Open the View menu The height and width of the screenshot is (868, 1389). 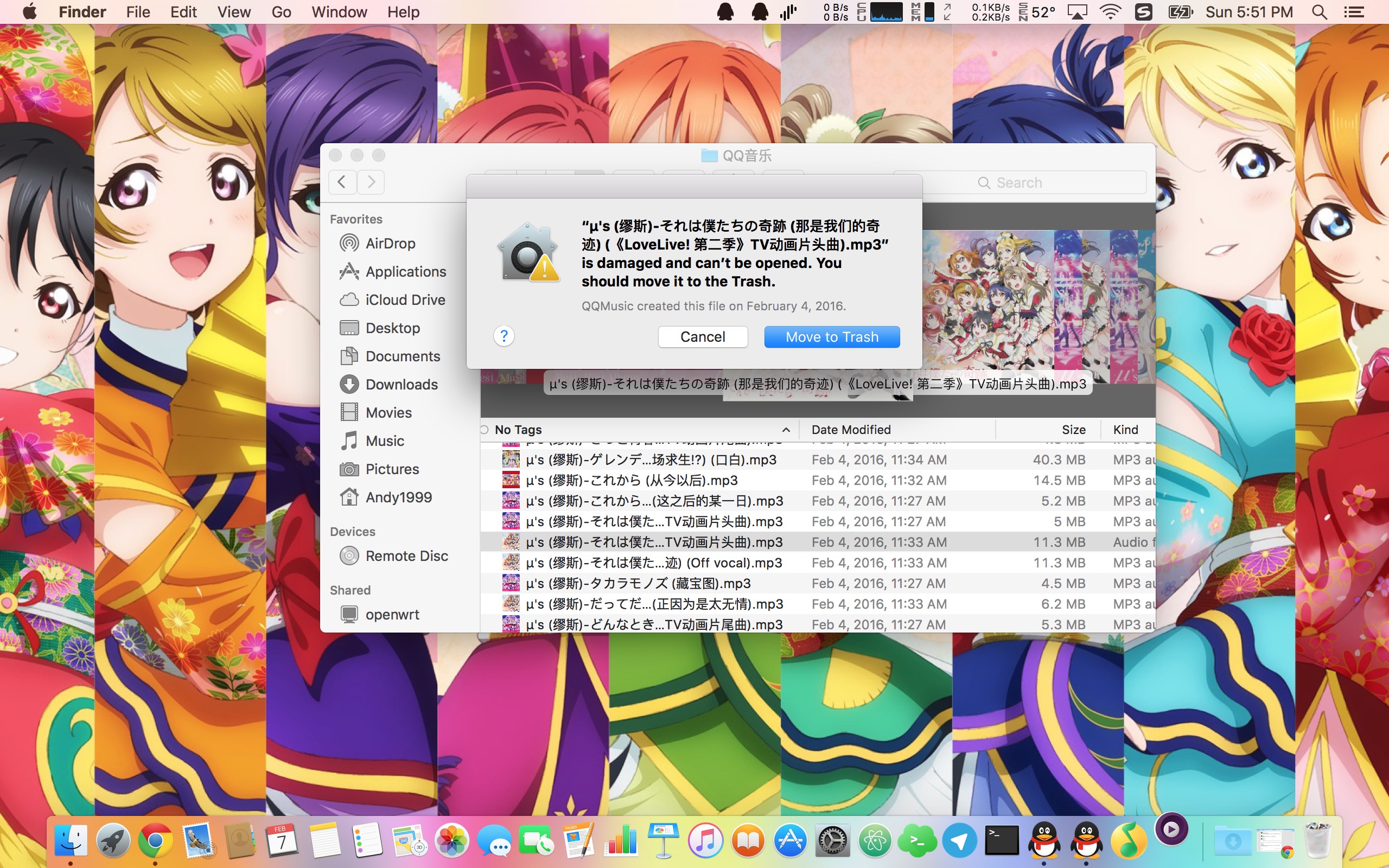234,12
